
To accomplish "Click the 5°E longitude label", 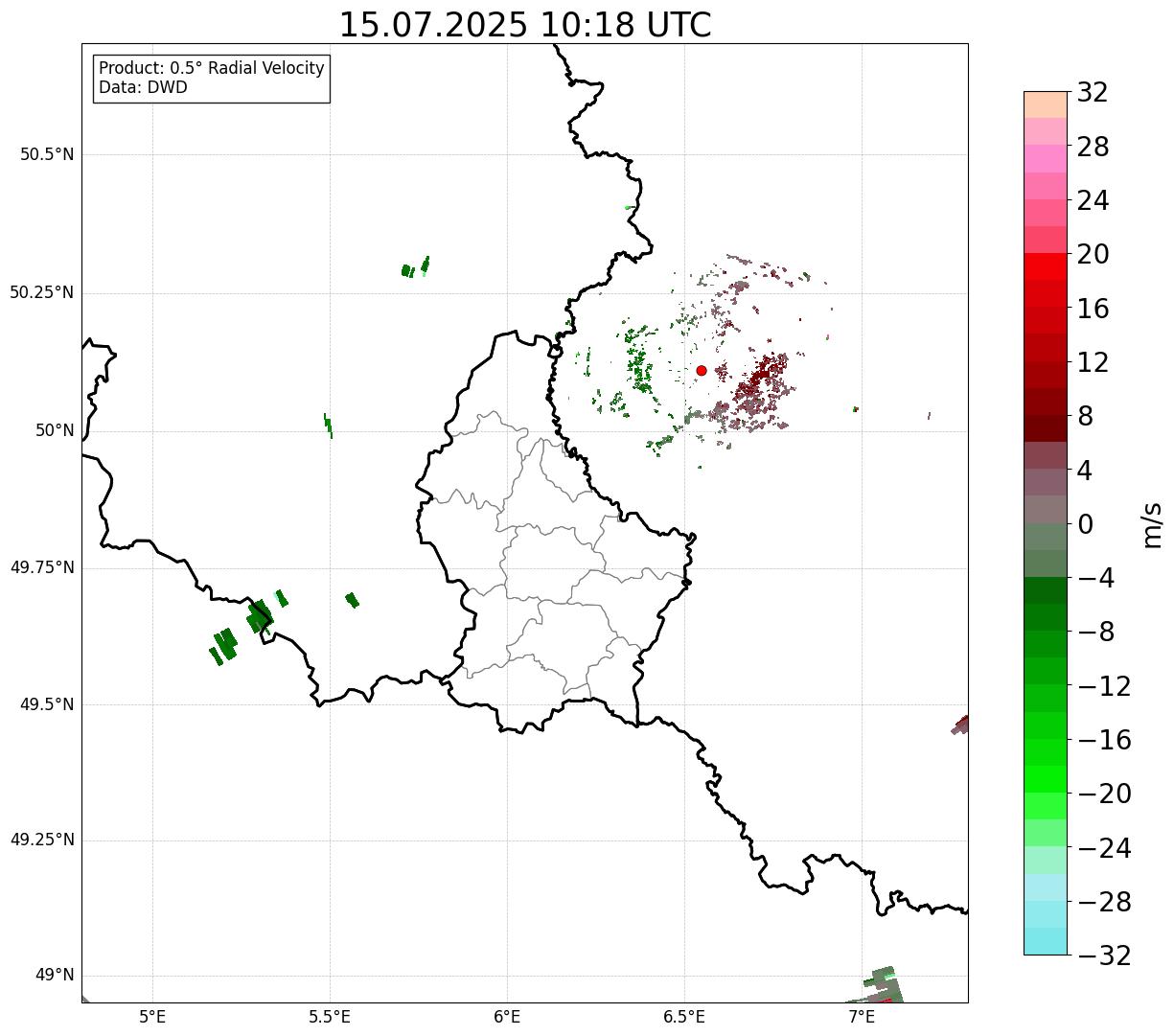I will tap(152, 1017).
